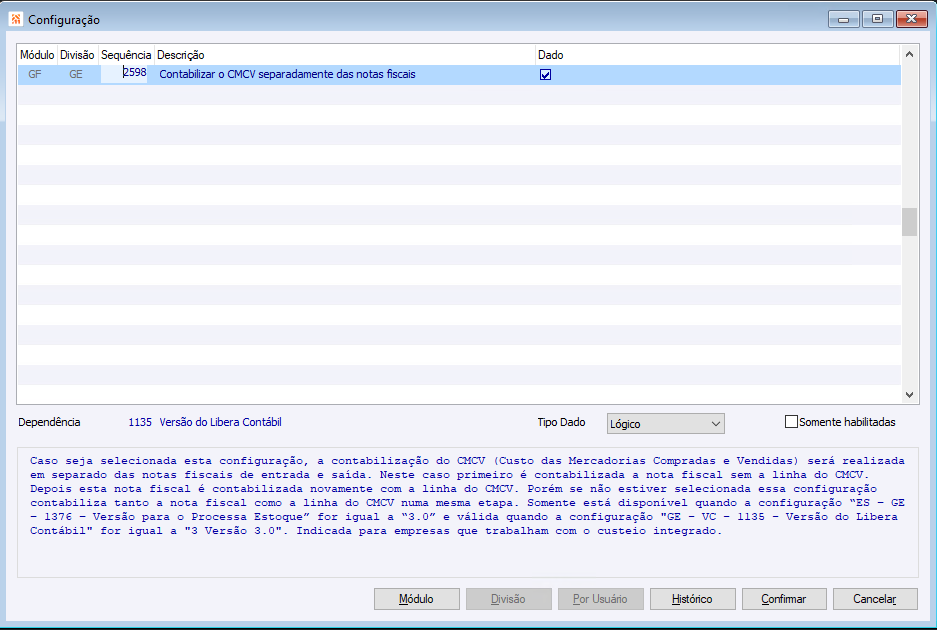937x630 pixels.
Task: Click the Divisão column header
Action: coord(77,55)
